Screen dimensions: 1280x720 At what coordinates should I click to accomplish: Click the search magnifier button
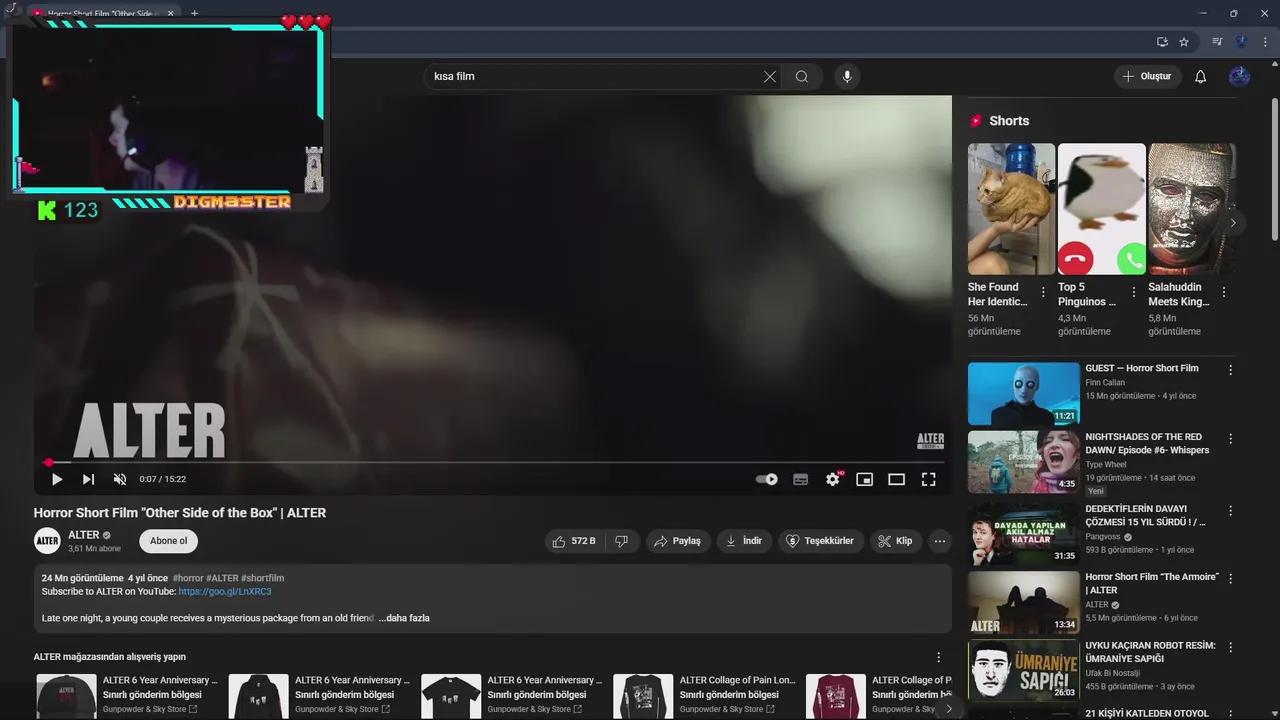[x=802, y=77]
